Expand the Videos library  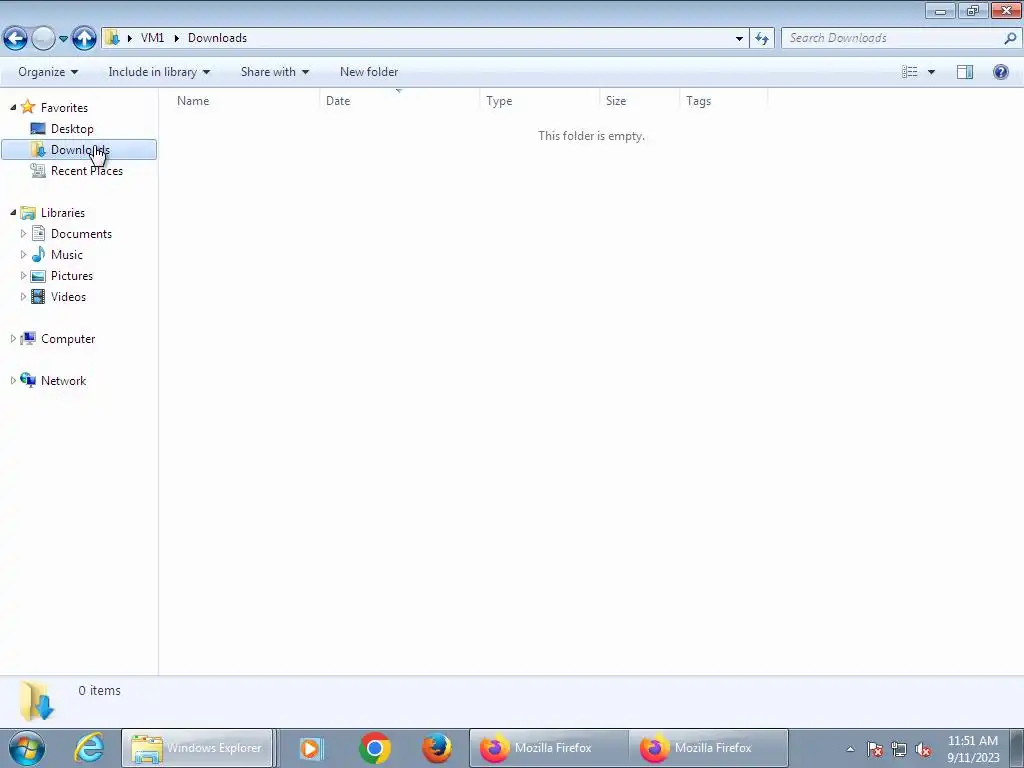coord(24,296)
